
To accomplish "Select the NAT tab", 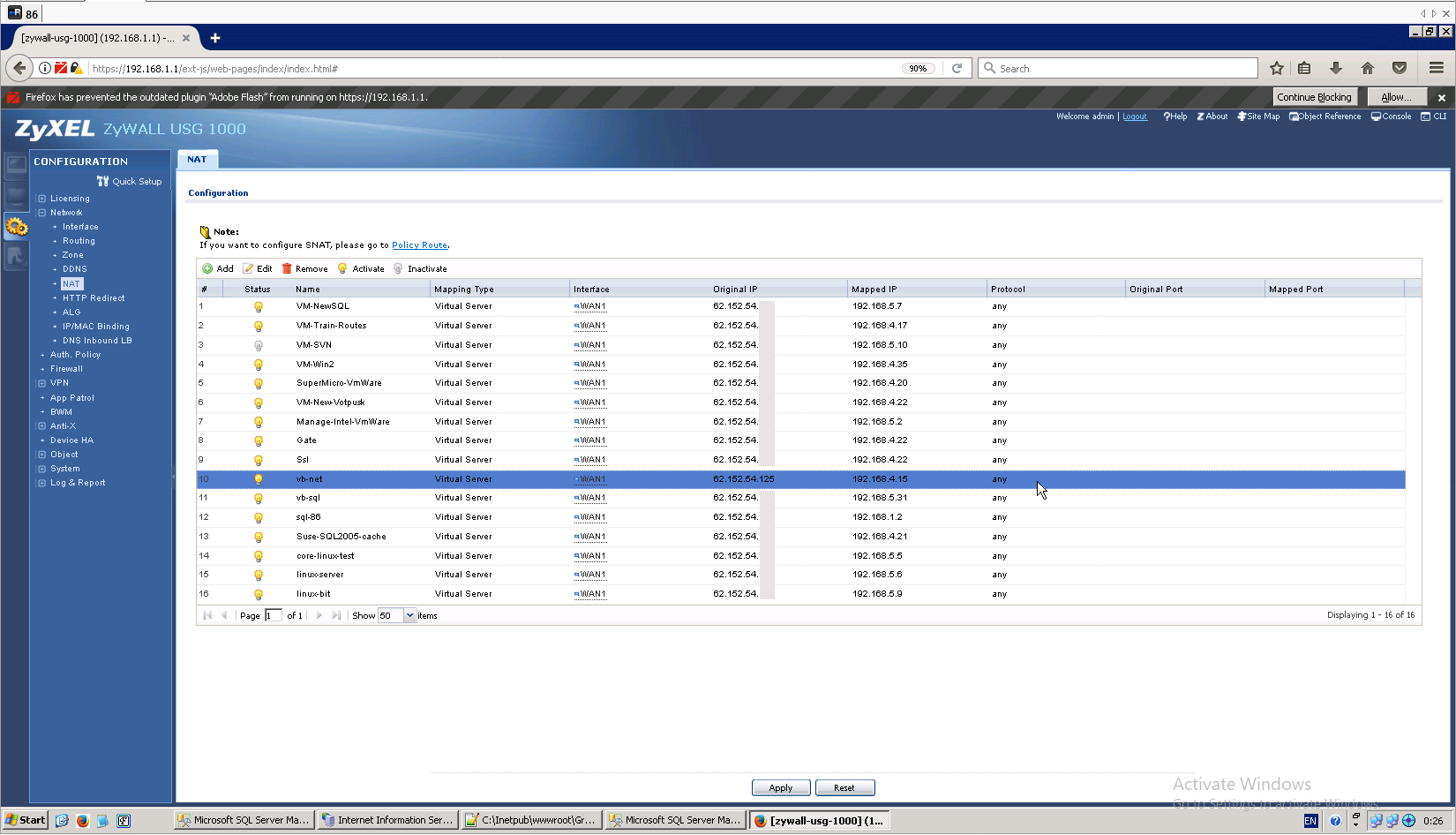I will [197, 160].
